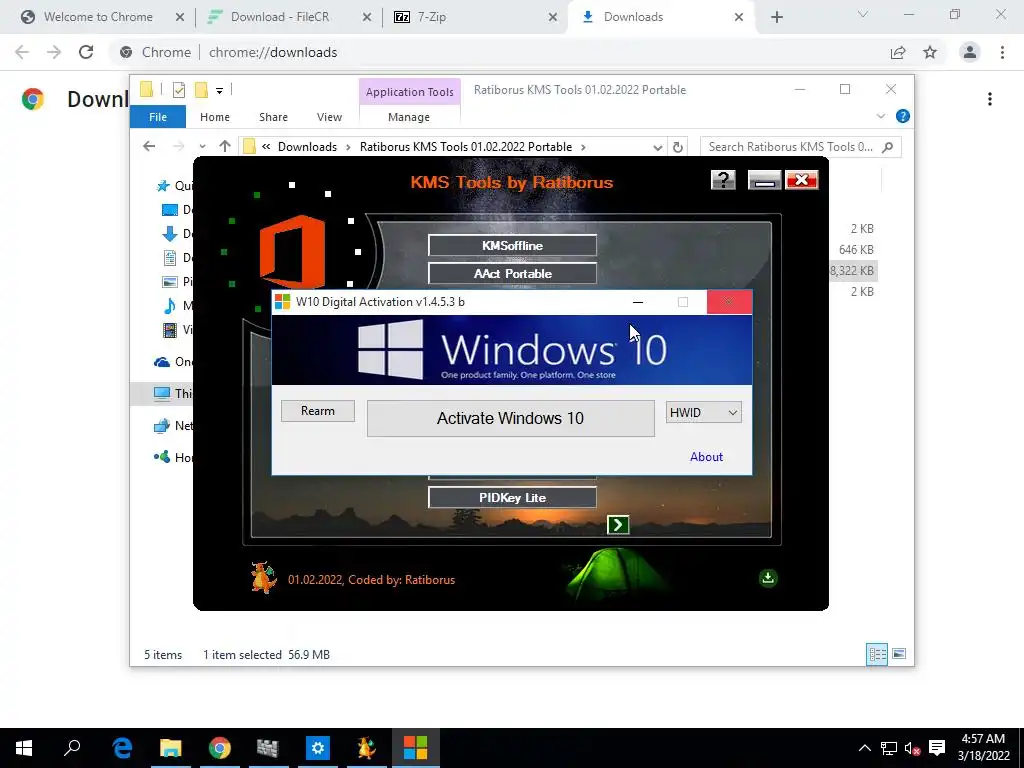Click the Rearm button

click(318, 411)
